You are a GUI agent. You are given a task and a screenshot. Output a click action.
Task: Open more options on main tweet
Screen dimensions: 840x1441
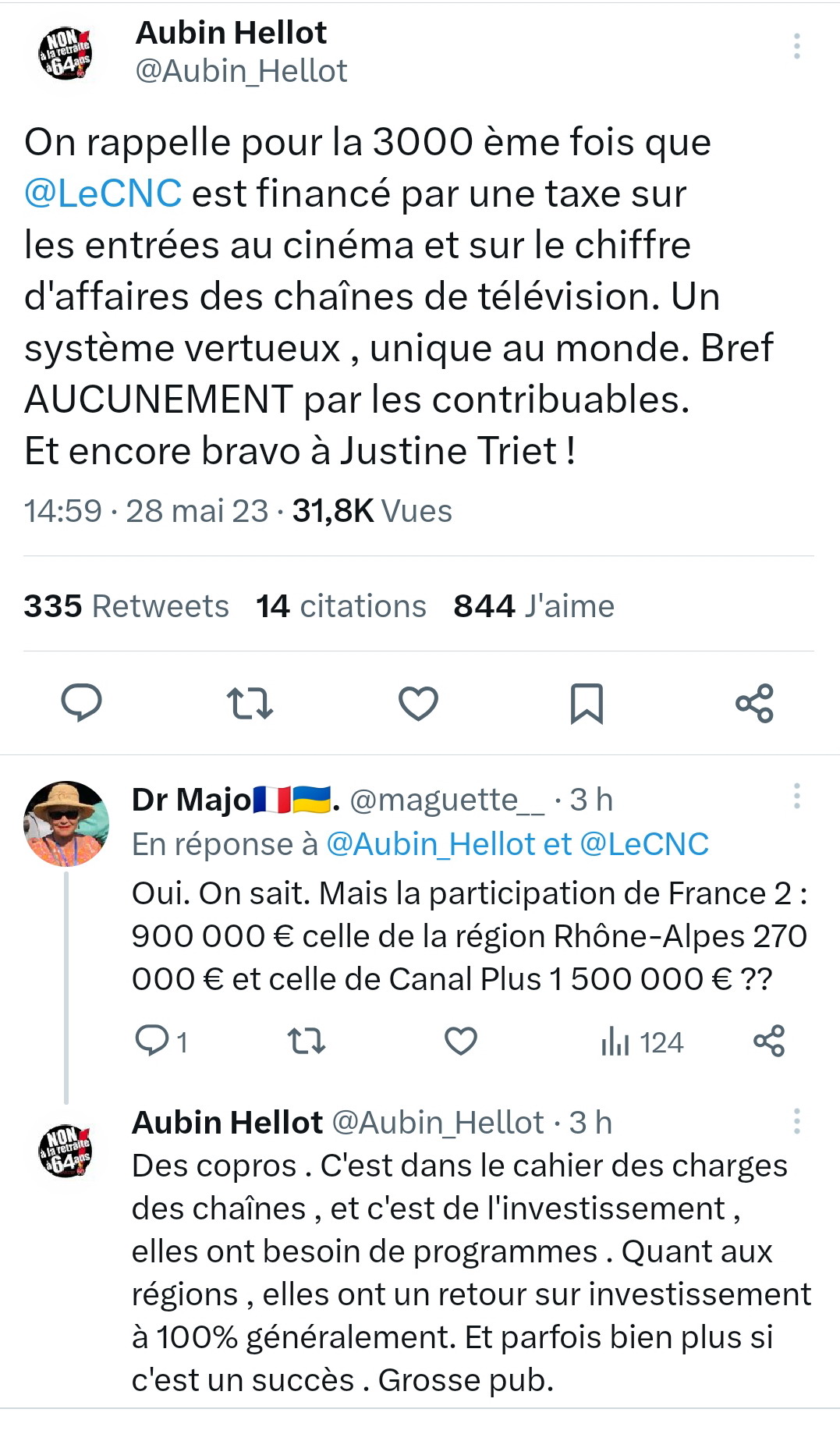(x=796, y=46)
